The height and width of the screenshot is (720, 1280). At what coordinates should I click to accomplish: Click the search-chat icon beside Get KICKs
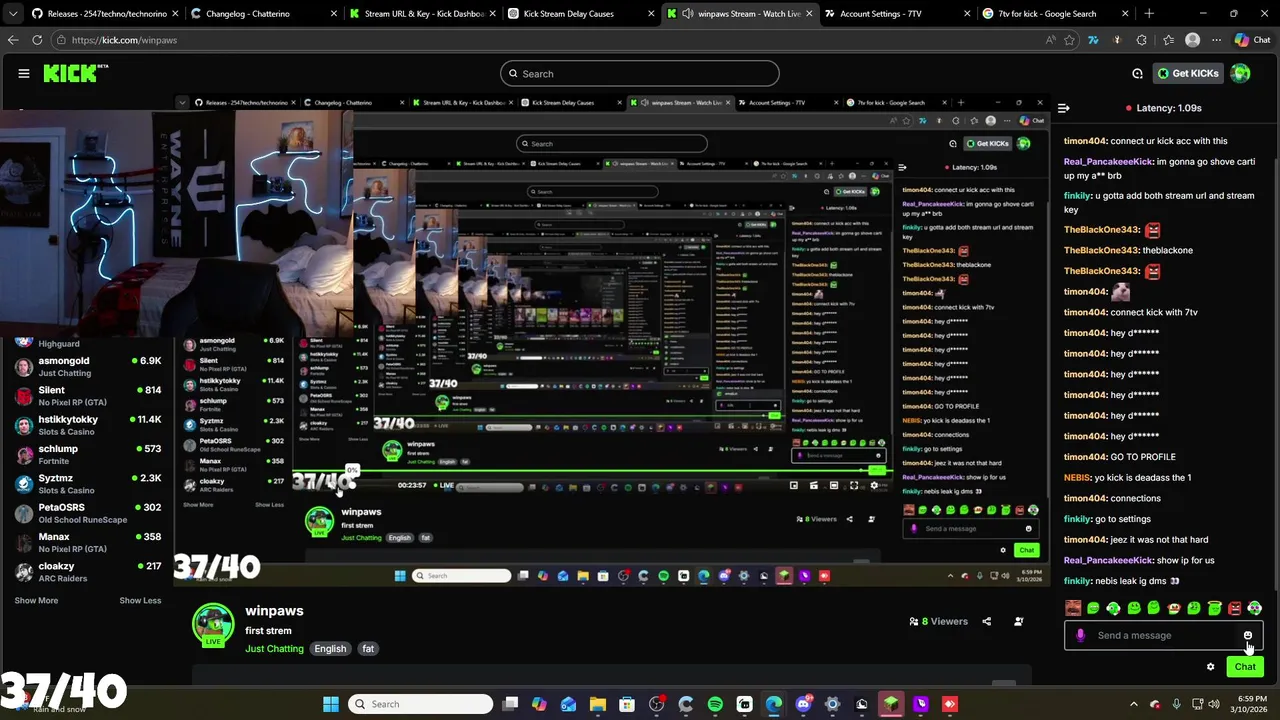click(1137, 73)
